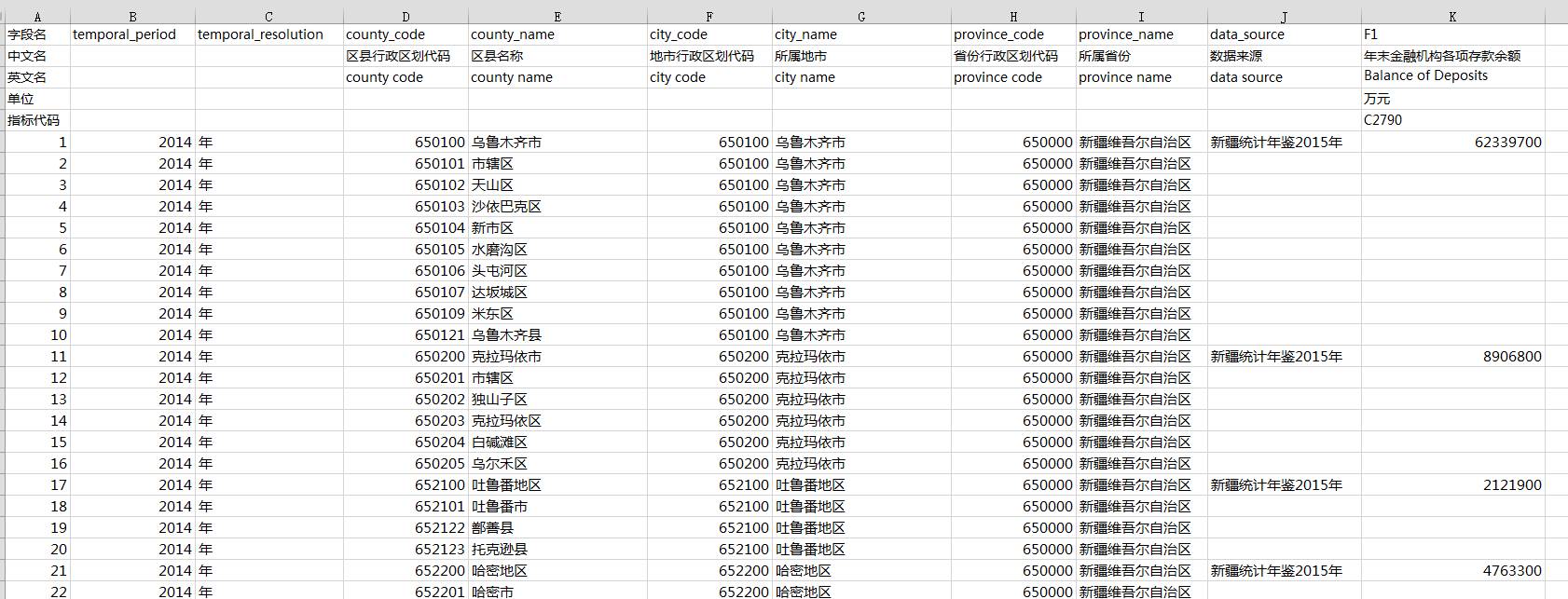Click the 区县行政区划代码 cell

click(x=406, y=56)
